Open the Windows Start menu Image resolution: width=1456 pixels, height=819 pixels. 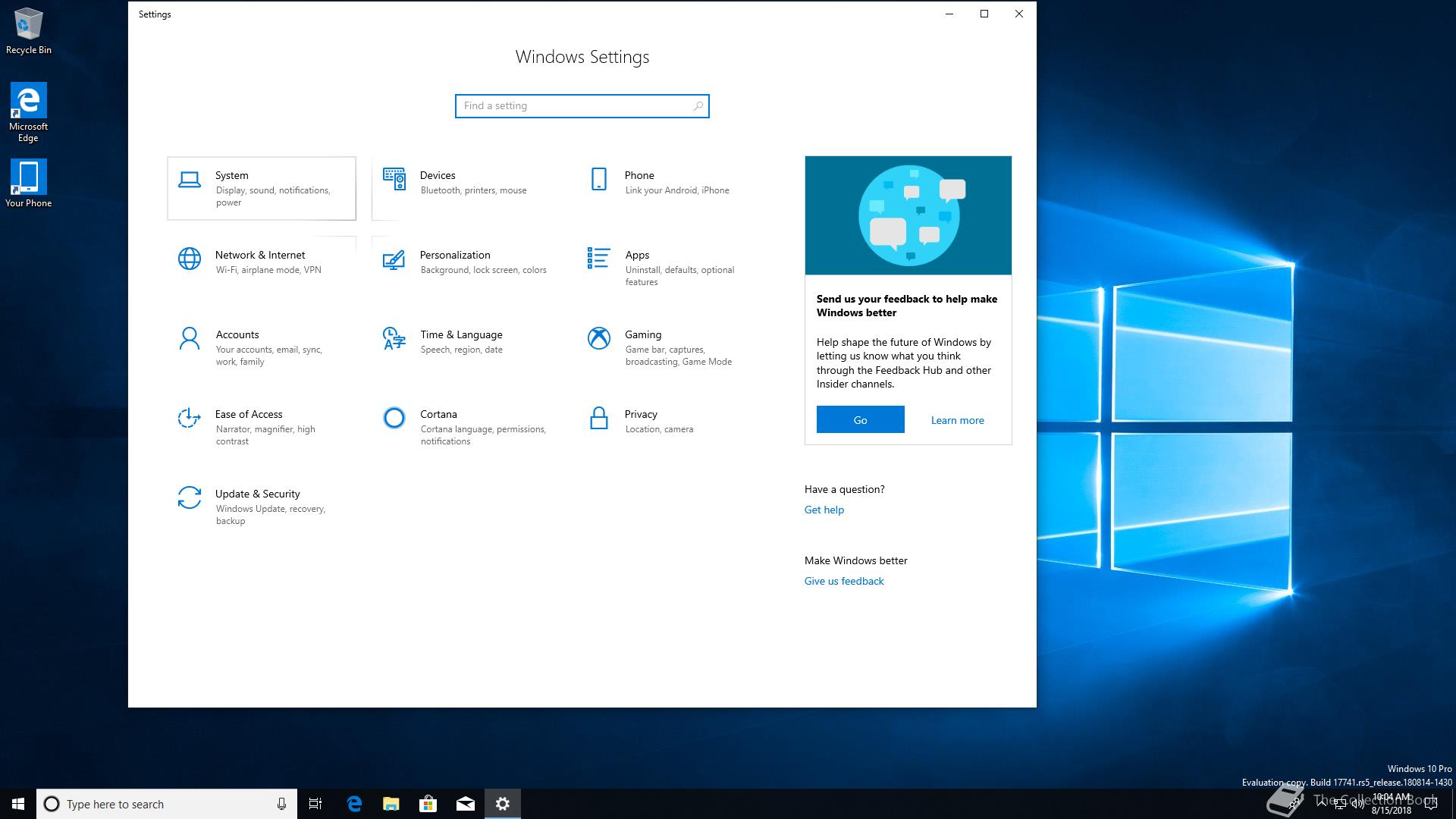click(18, 804)
